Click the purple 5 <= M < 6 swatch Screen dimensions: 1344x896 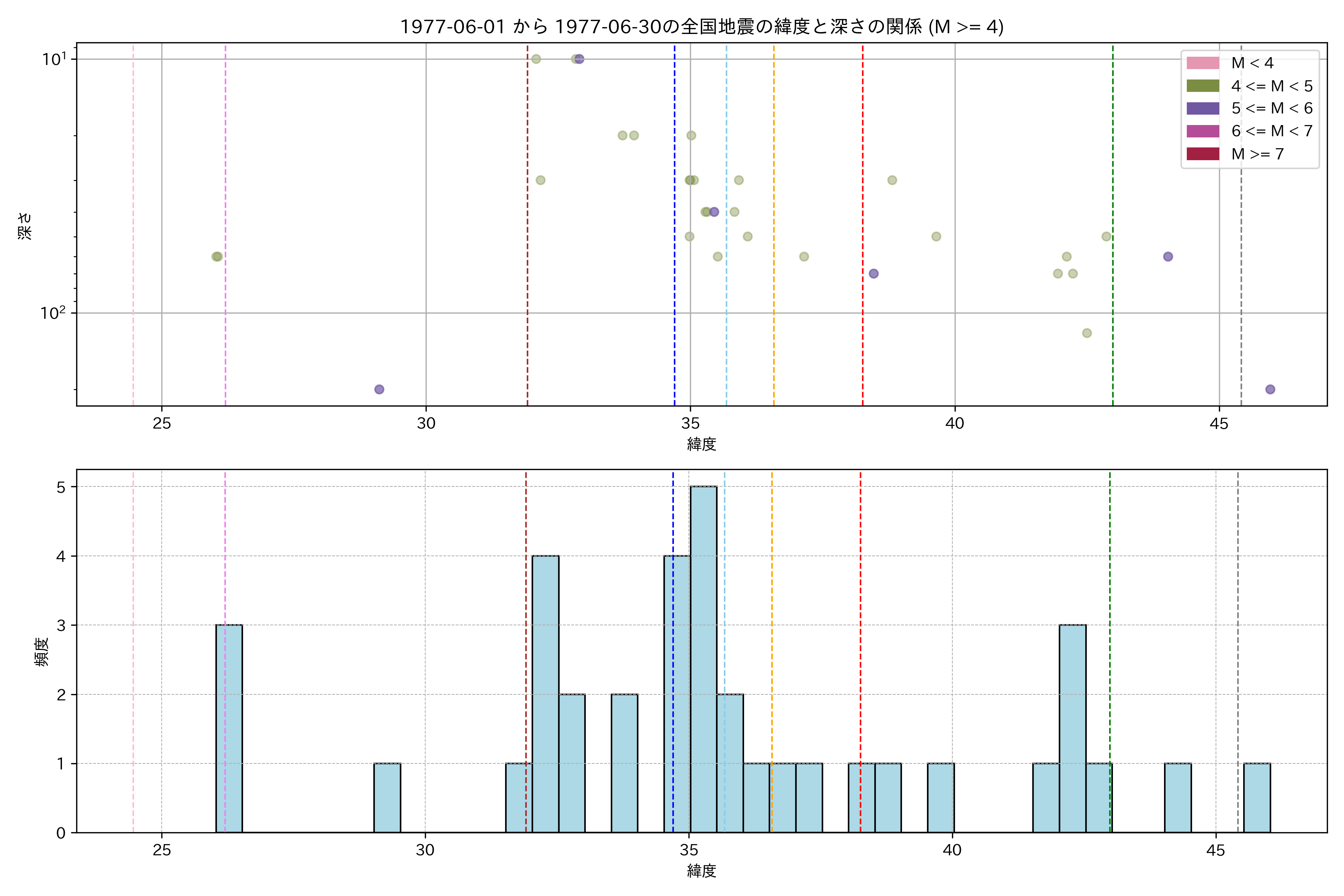(x=1202, y=109)
